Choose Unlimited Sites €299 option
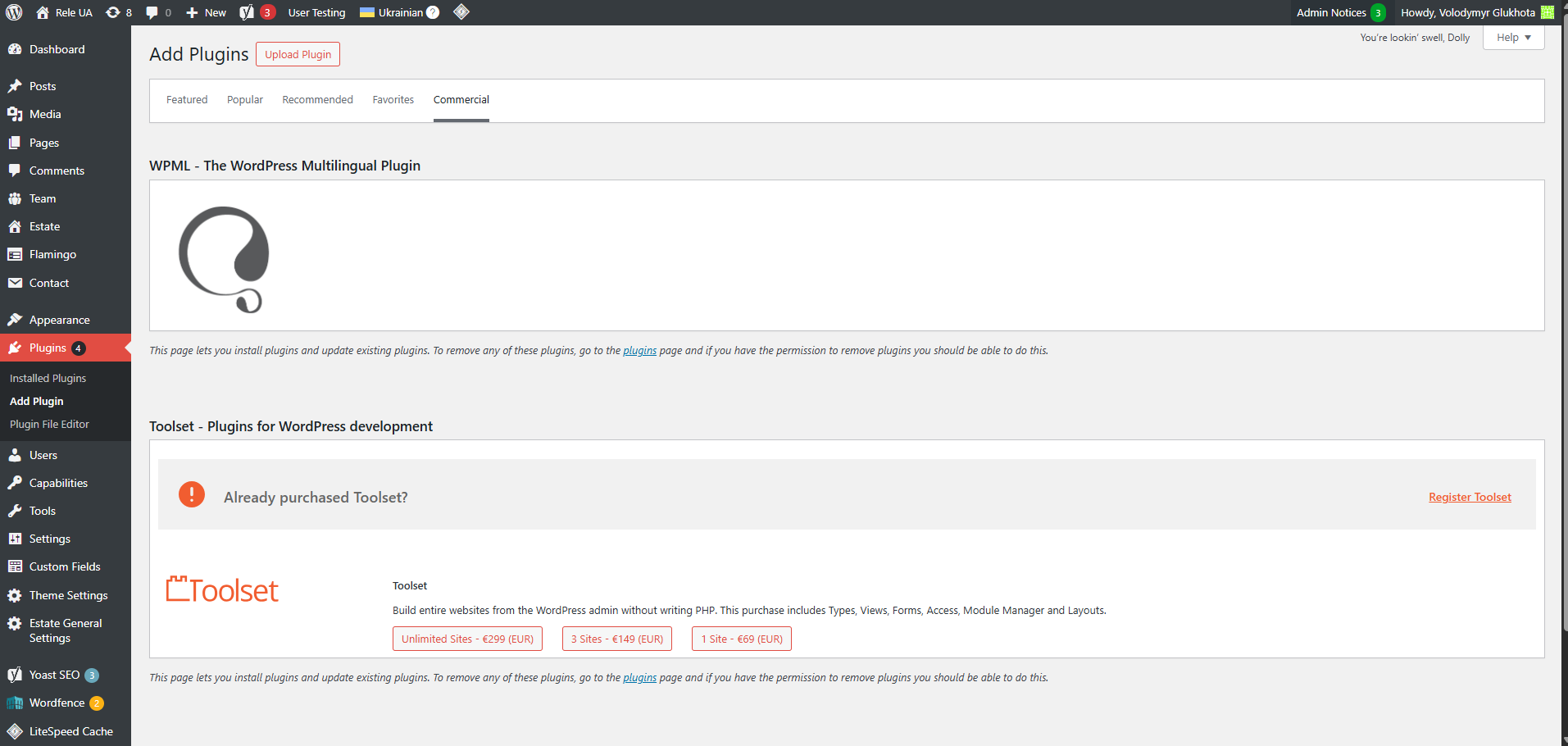 pos(467,639)
